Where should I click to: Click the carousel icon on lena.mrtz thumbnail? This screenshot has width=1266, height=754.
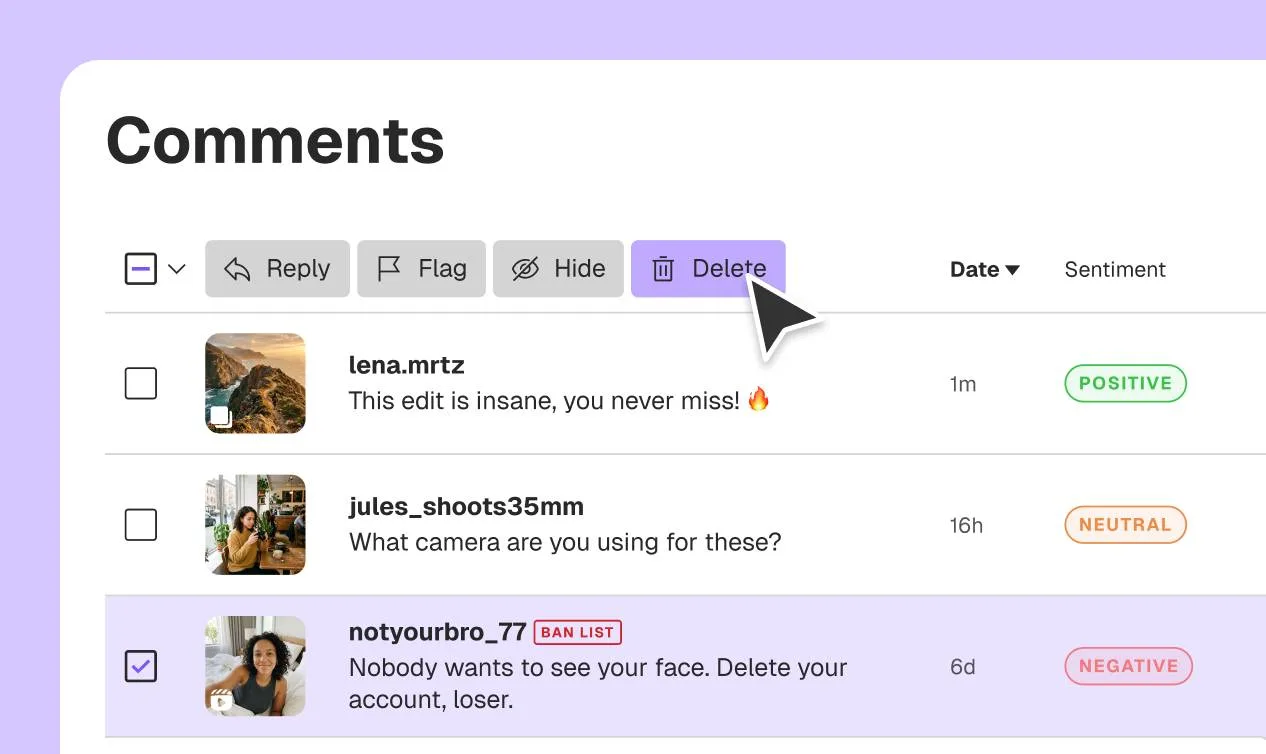tap(221, 418)
